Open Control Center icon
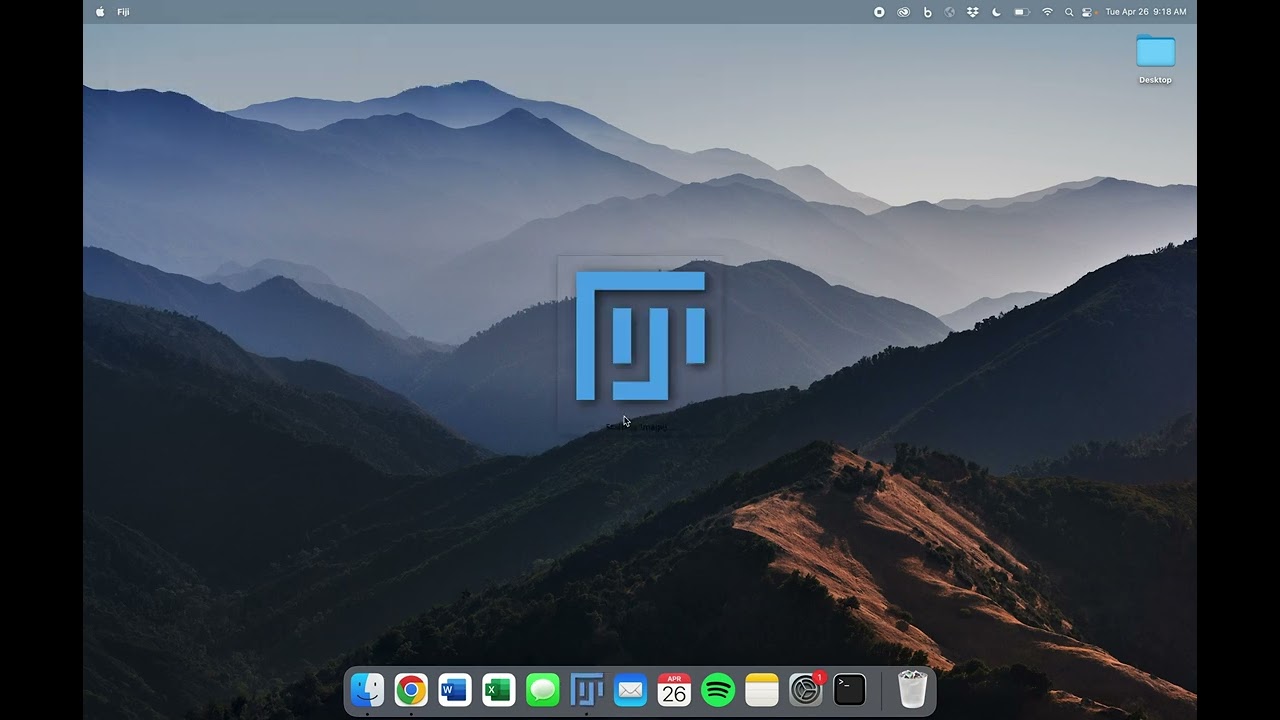 [x=1088, y=12]
